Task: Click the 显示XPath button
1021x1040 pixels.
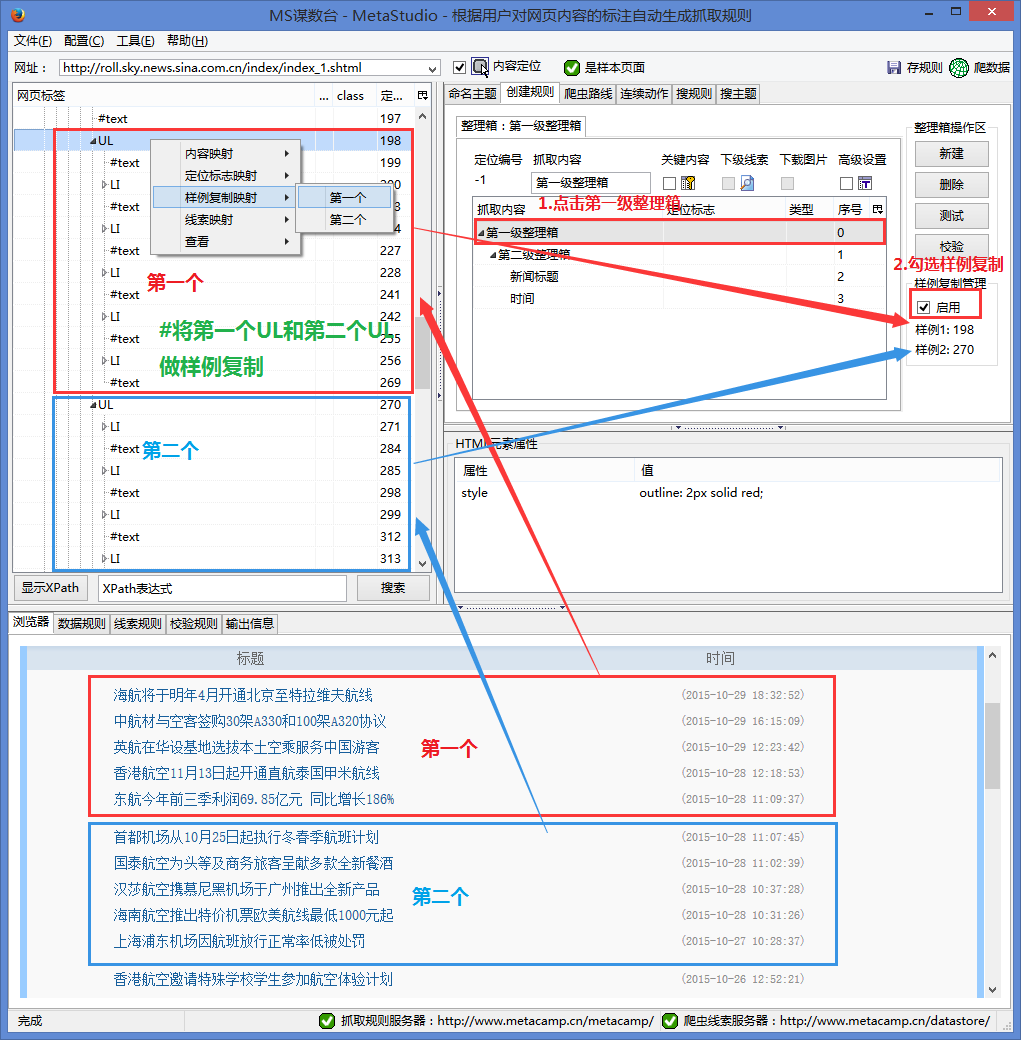Action: (x=50, y=588)
